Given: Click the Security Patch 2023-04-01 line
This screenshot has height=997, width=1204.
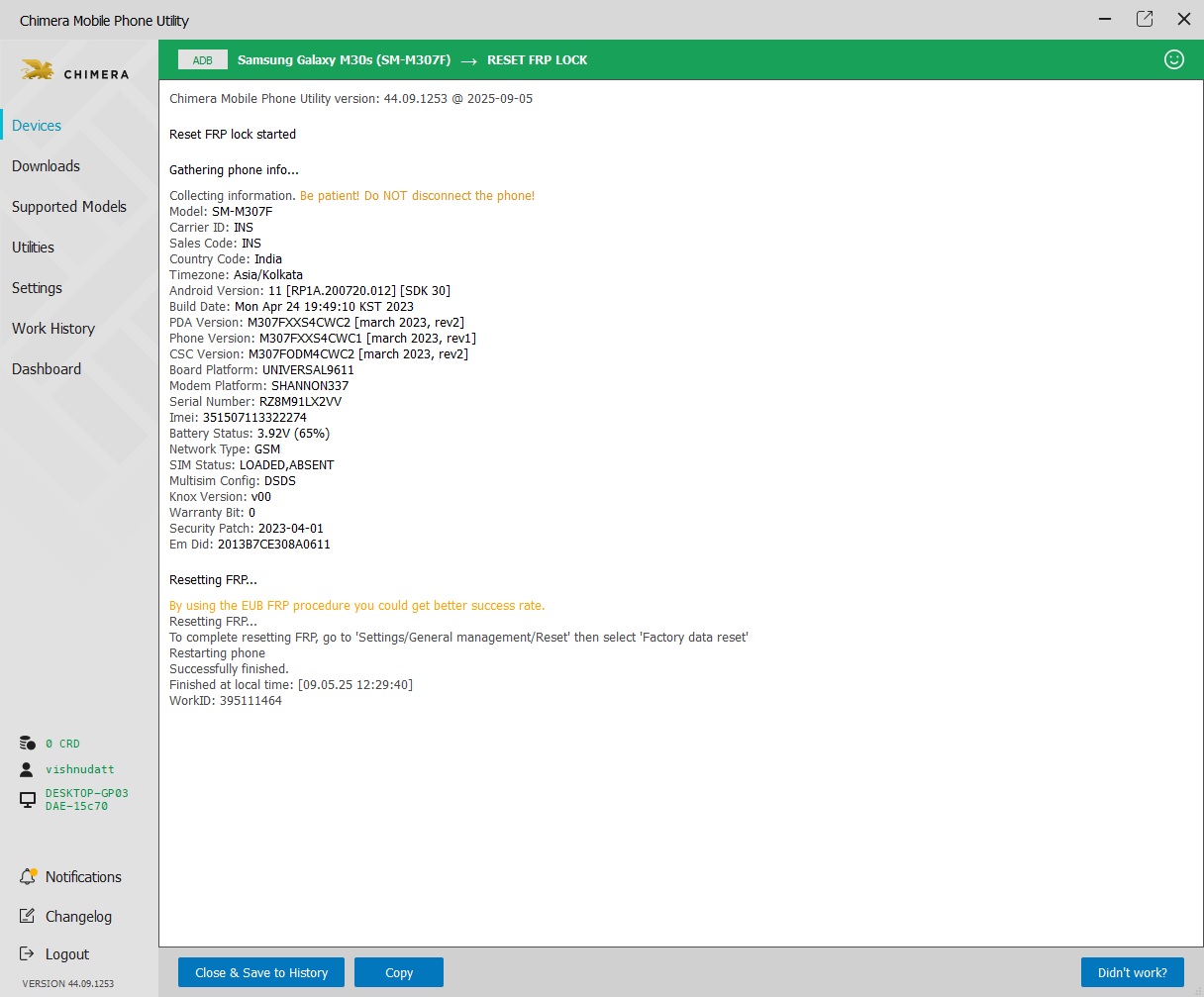Looking at the screenshot, I should tap(247, 529).
